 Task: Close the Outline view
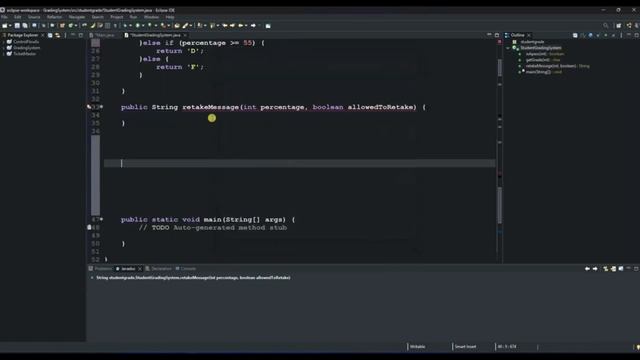pyautogui.click(x=529, y=35)
